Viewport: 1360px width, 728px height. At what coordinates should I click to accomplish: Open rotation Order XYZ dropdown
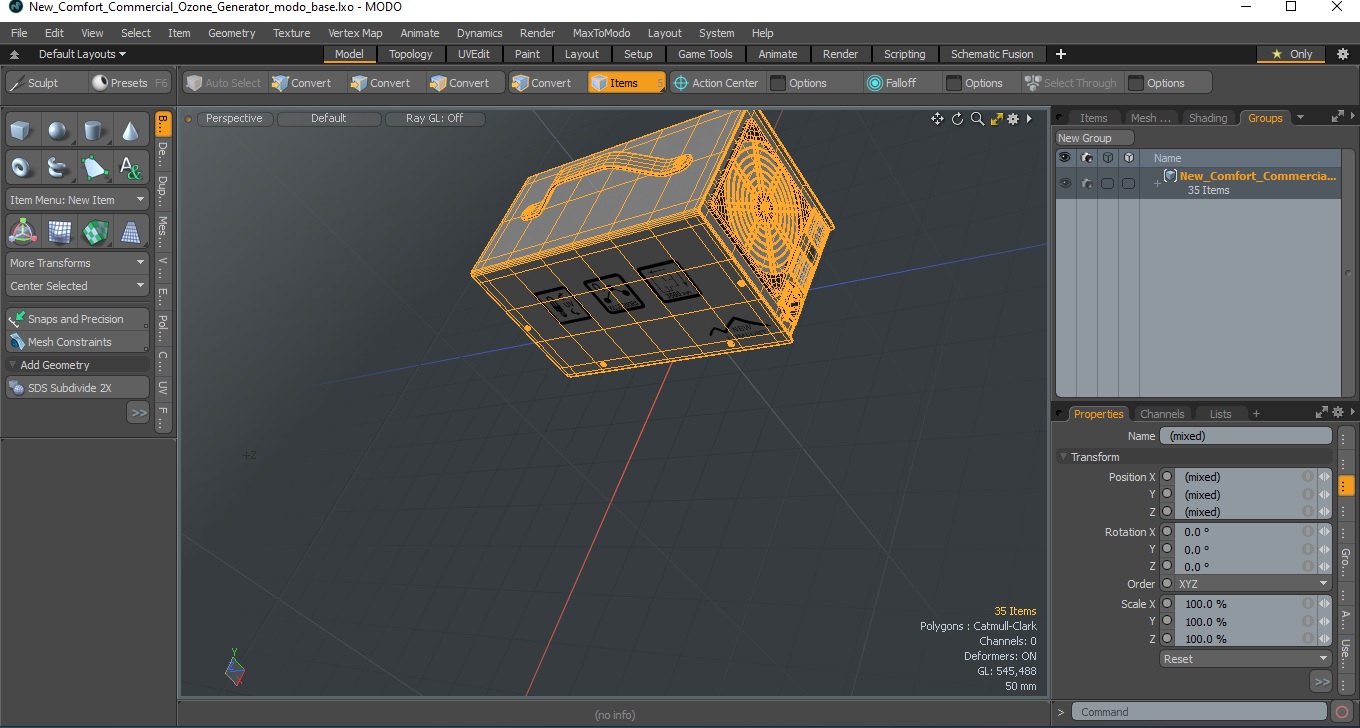(1254, 584)
